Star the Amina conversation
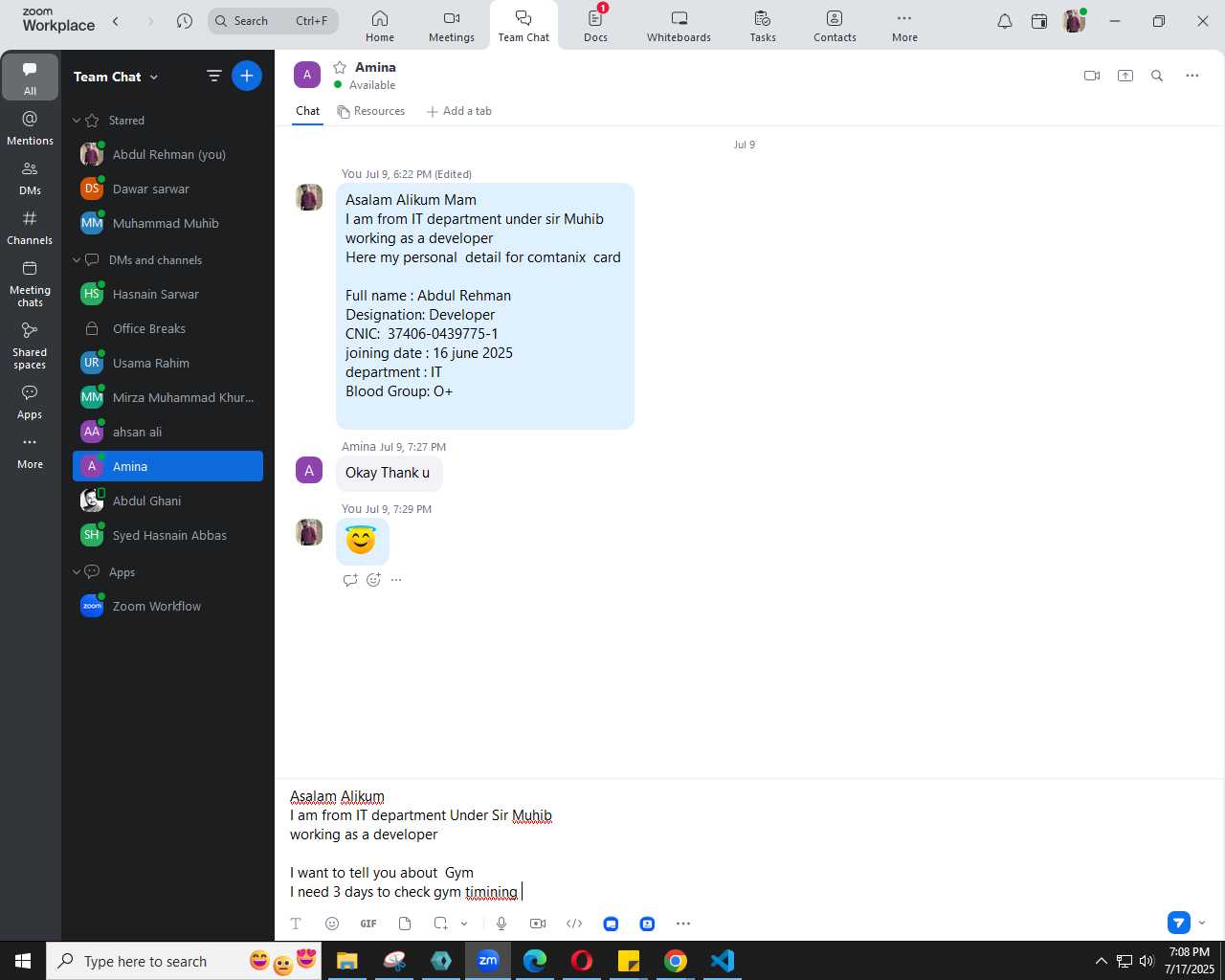Image resolution: width=1225 pixels, height=980 pixels. [340, 67]
